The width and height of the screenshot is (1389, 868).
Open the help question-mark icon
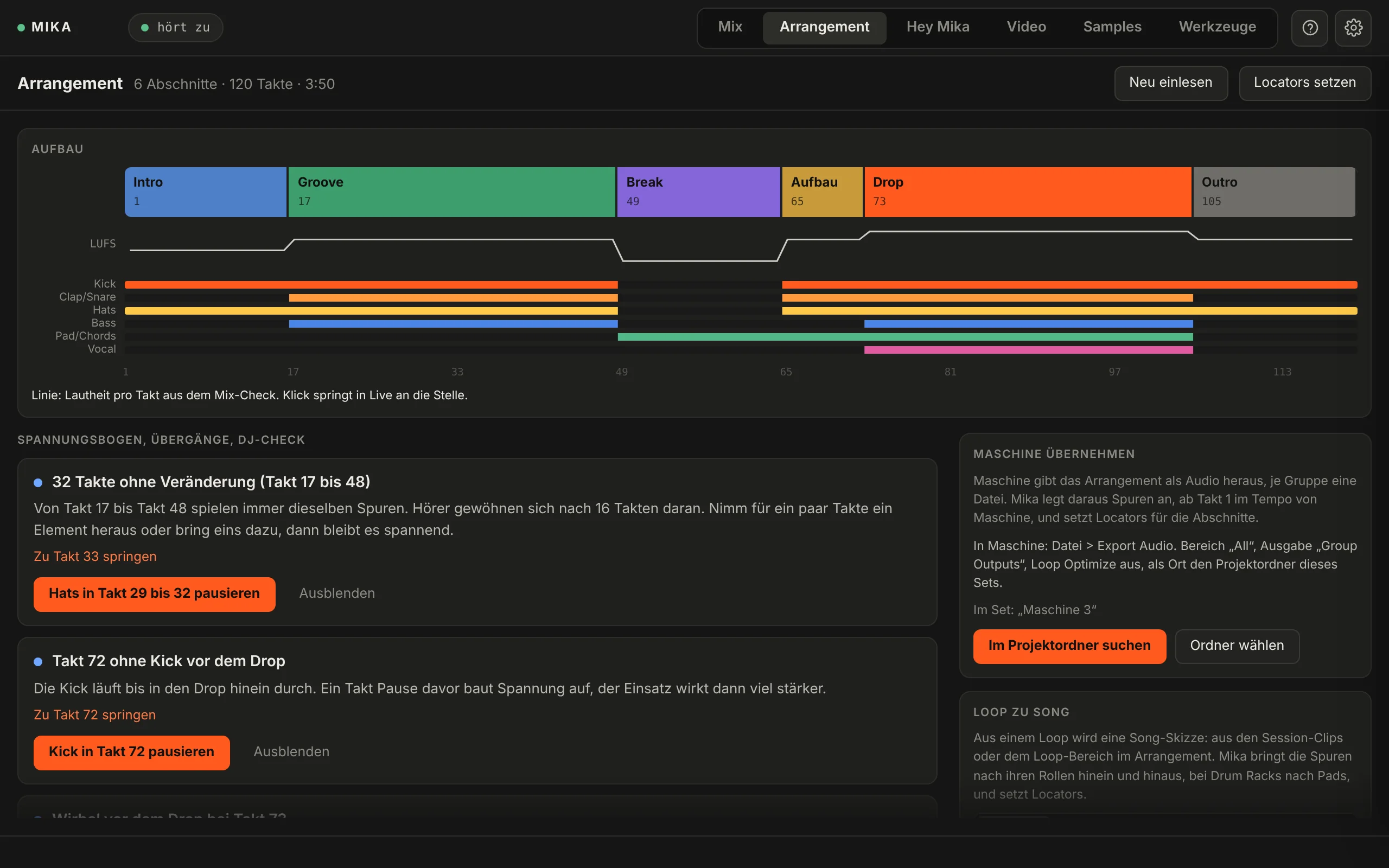click(1309, 28)
